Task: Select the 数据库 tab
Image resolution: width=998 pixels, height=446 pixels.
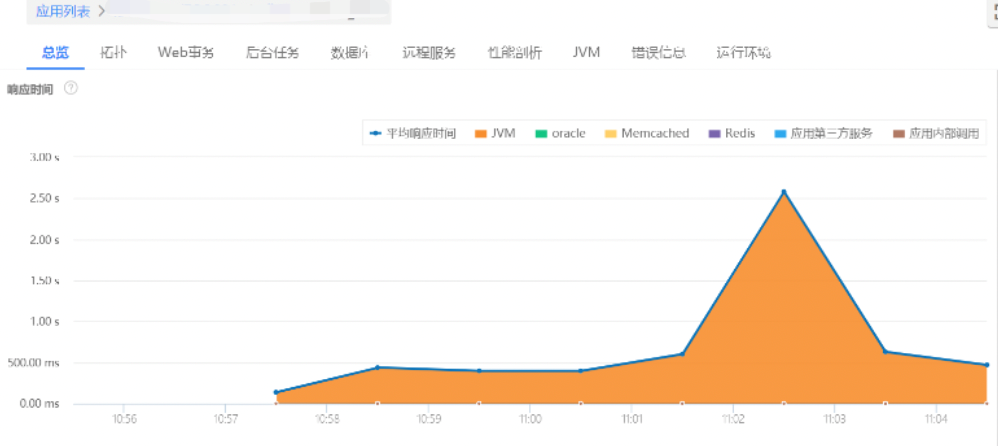Action: (350, 53)
